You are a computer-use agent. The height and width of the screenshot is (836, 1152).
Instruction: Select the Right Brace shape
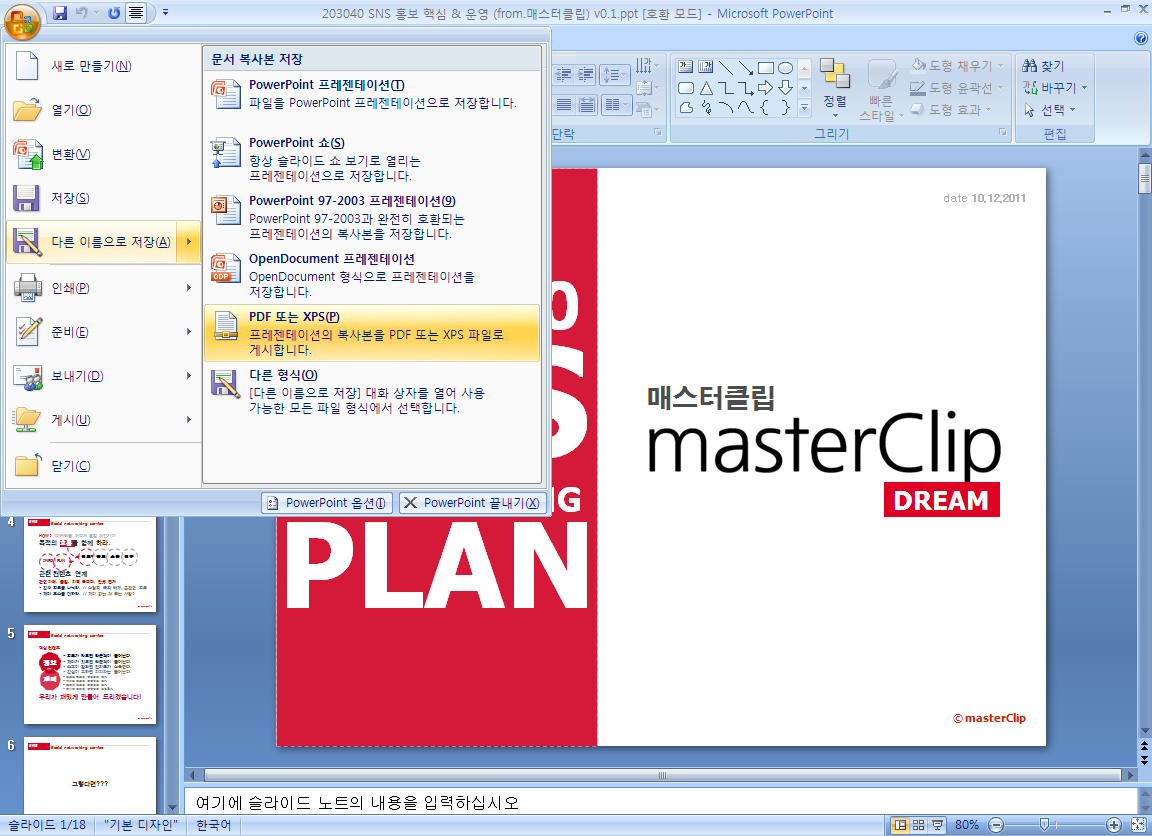[x=785, y=108]
